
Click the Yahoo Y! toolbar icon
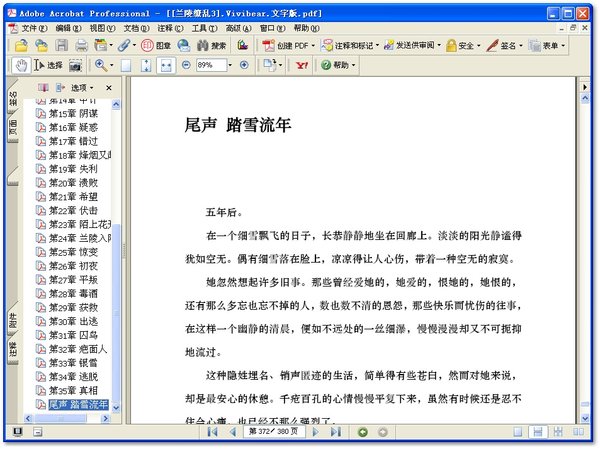[x=302, y=65]
